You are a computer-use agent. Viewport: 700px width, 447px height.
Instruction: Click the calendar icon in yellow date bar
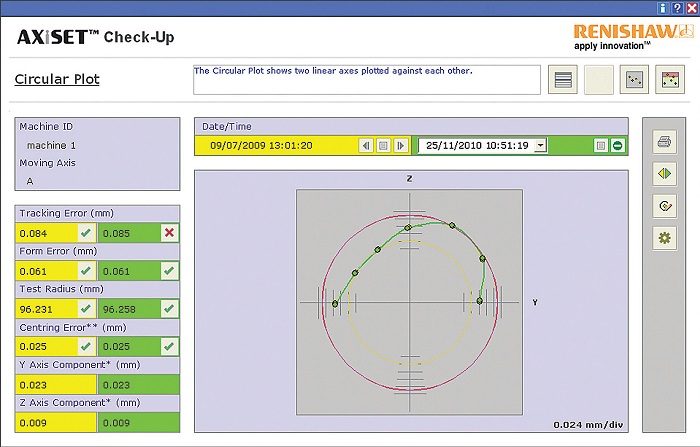click(383, 146)
